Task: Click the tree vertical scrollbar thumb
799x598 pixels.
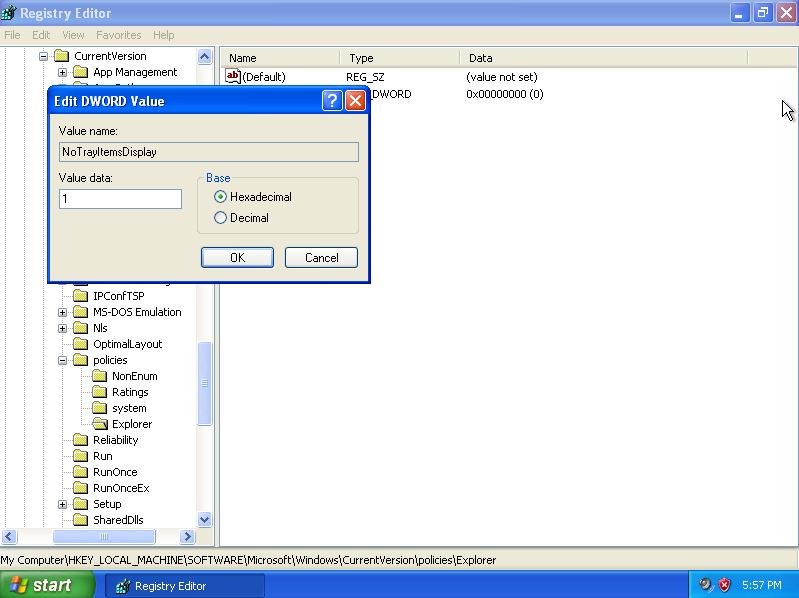Action: (x=204, y=383)
